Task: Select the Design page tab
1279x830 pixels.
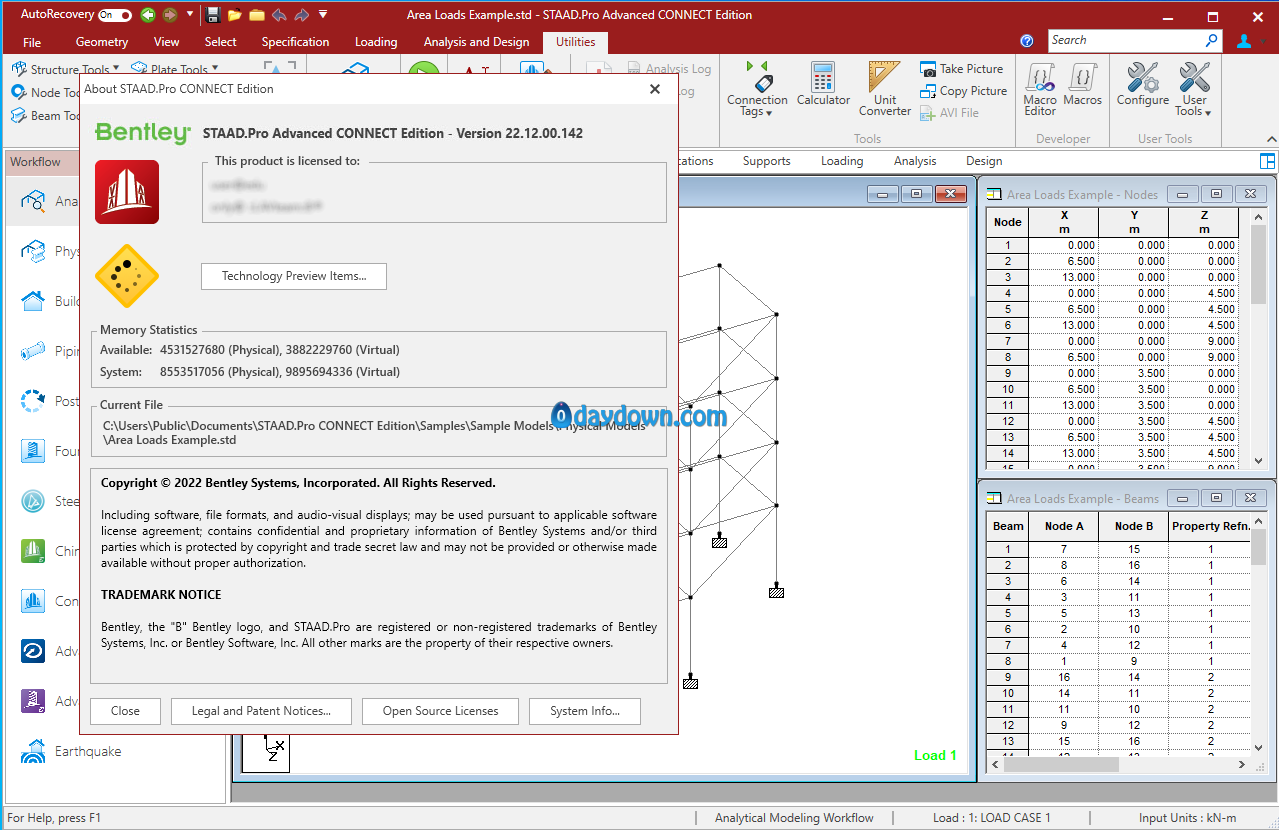Action: tap(984, 161)
